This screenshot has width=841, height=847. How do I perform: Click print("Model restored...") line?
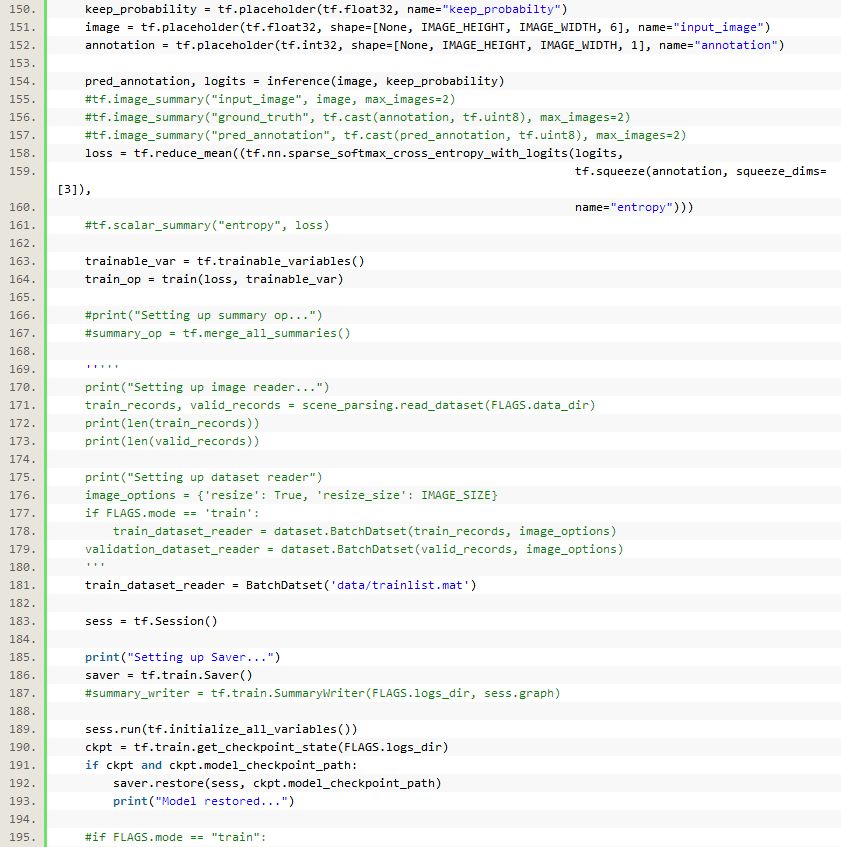[x=204, y=802]
